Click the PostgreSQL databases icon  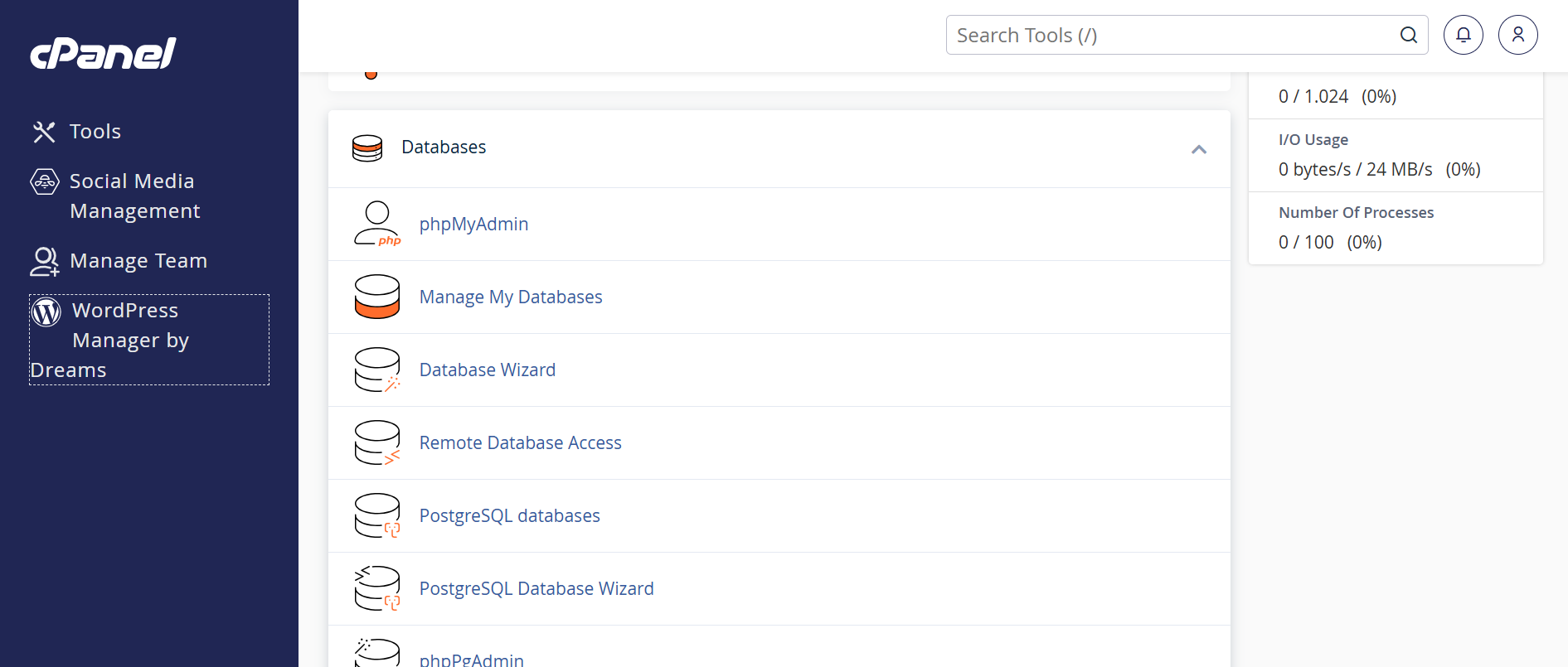click(x=377, y=515)
